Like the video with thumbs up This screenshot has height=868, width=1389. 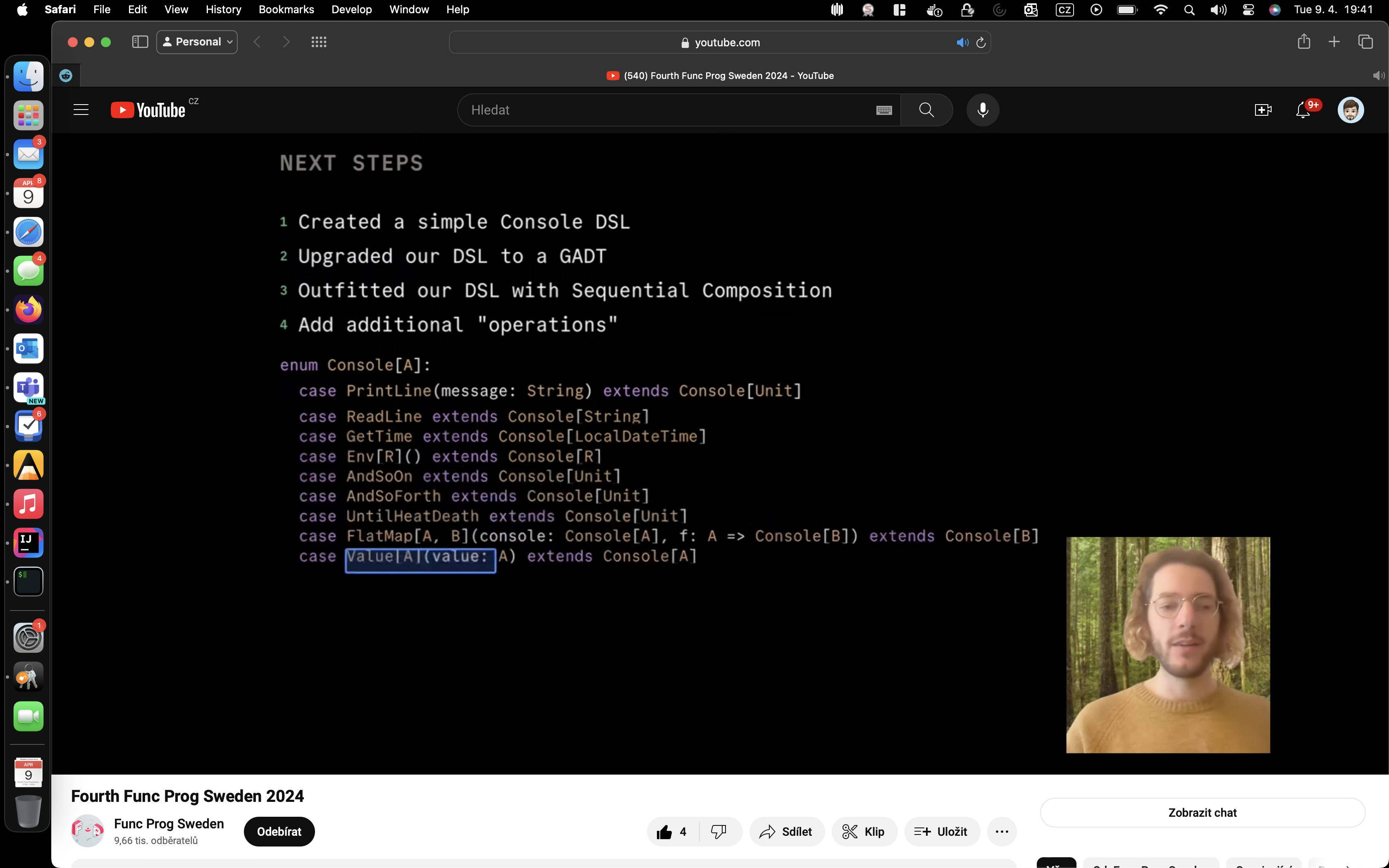(x=665, y=832)
